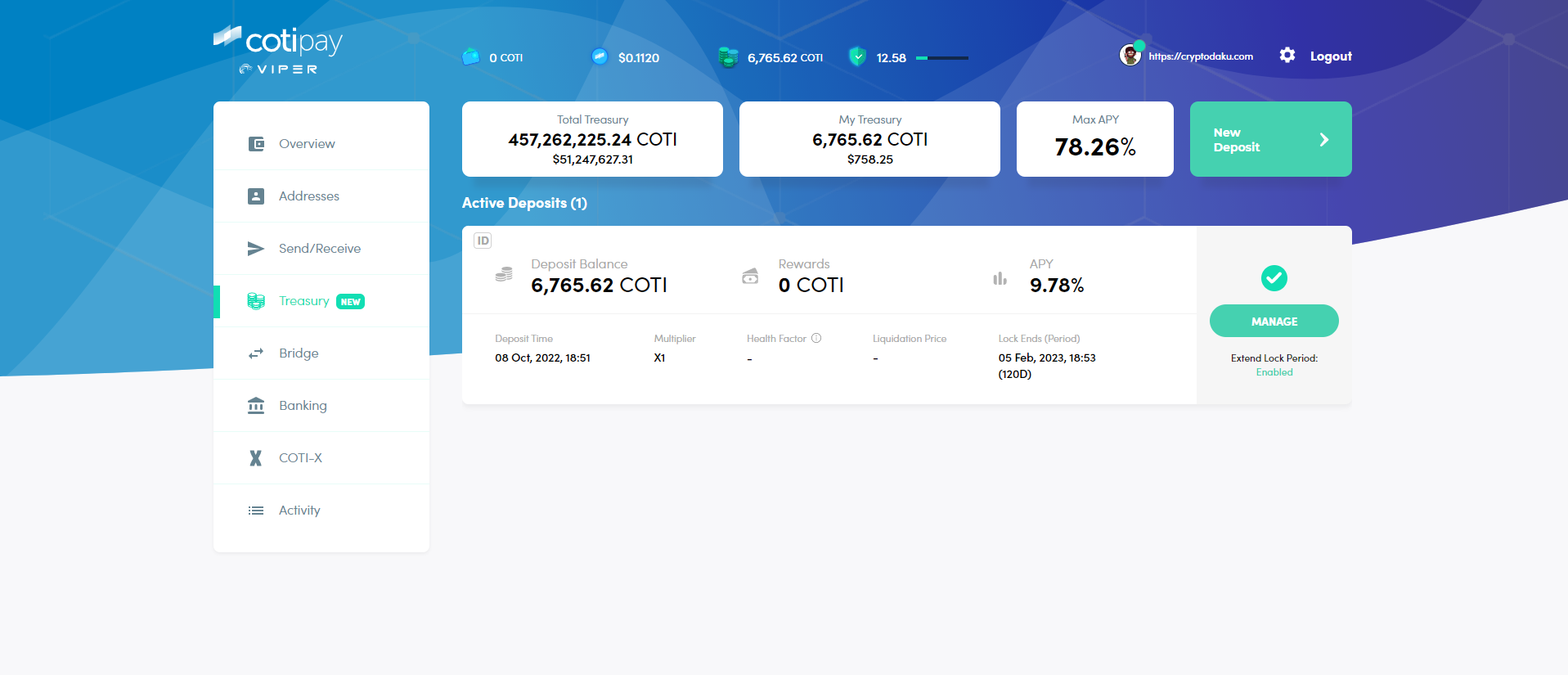Open the user profile avatar
1568x675 pixels.
point(1130,55)
